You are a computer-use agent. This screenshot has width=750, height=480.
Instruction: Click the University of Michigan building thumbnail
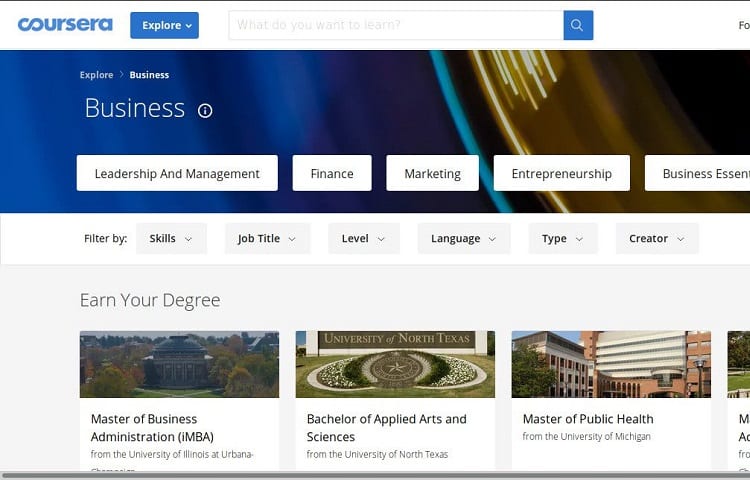tap(611, 364)
